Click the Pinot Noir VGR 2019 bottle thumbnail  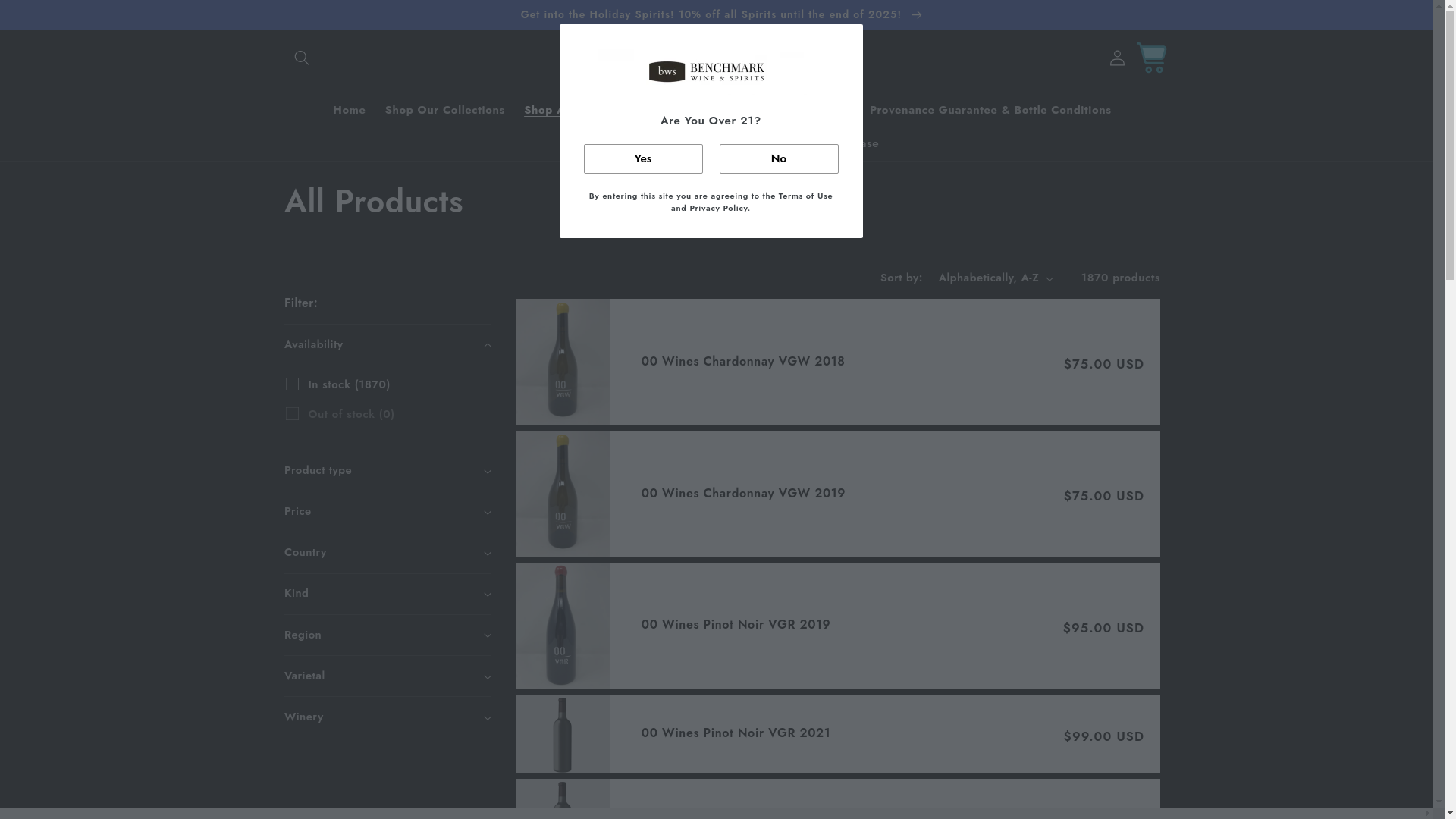pos(562,626)
